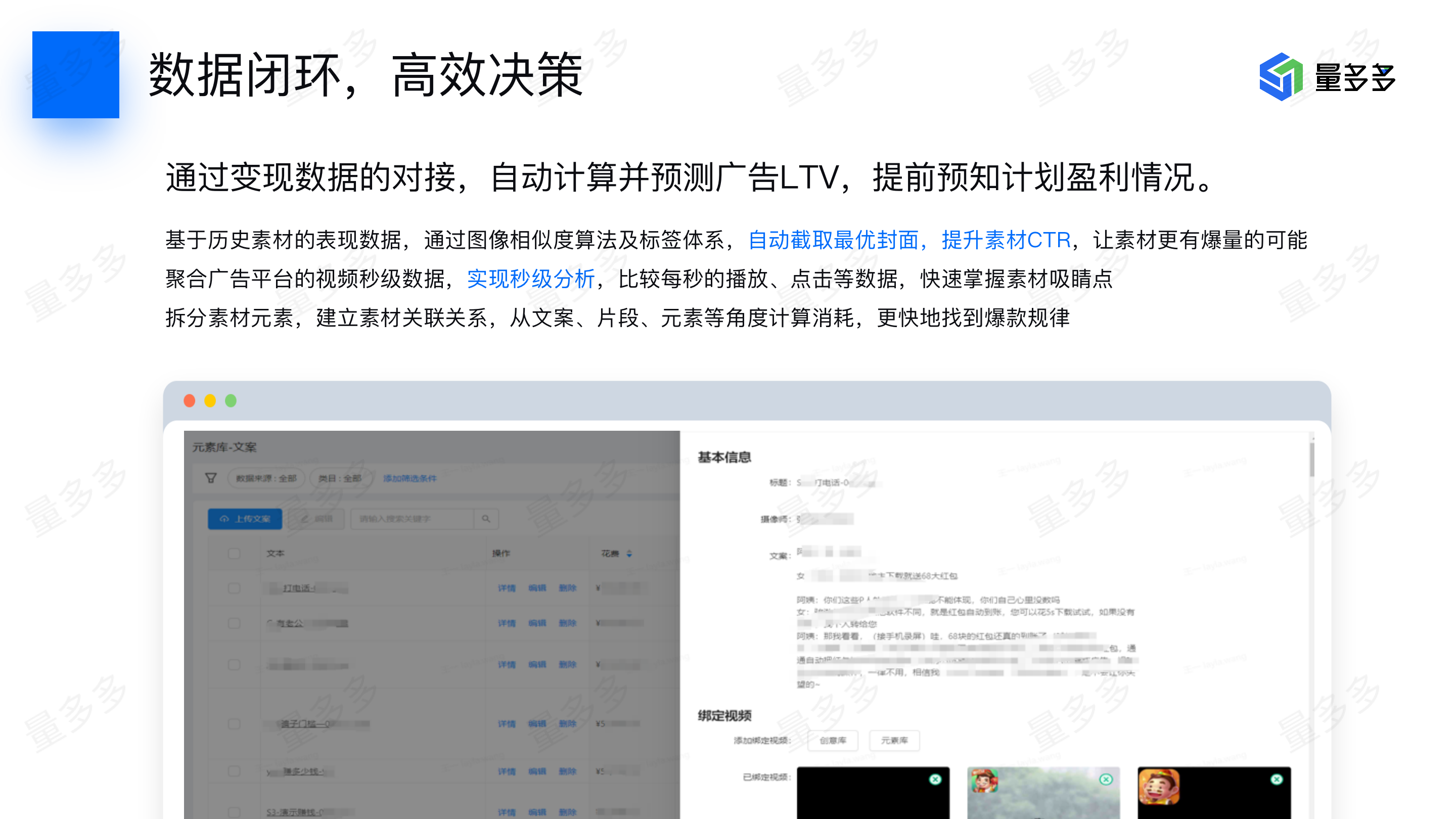The height and width of the screenshot is (819, 1456).
Task: Click the 元素库-文案 page title
Action: pyautogui.click(x=224, y=447)
